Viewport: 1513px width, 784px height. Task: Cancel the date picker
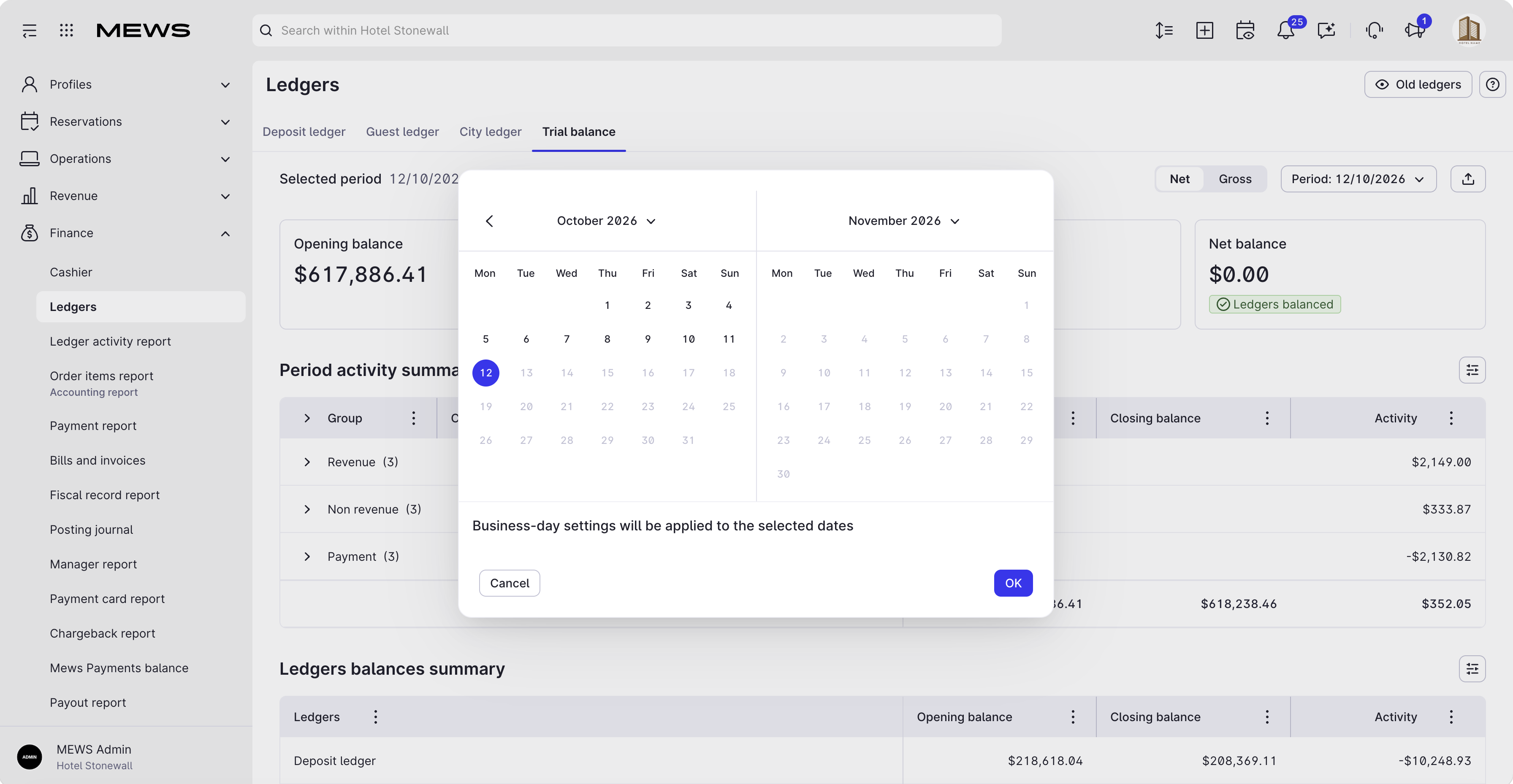[x=509, y=583]
